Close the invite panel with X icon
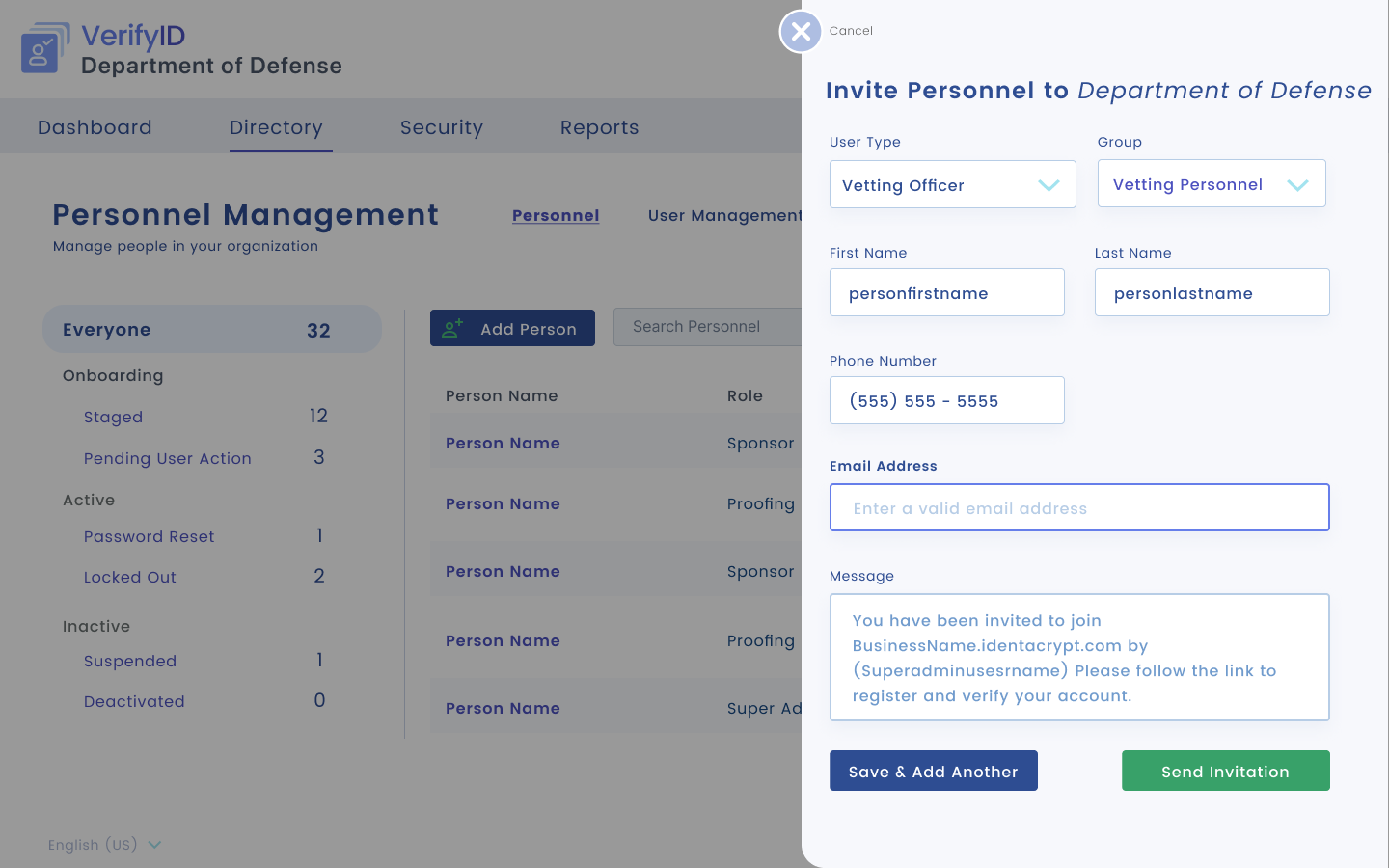1389x868 pixels. click(801, 32)
